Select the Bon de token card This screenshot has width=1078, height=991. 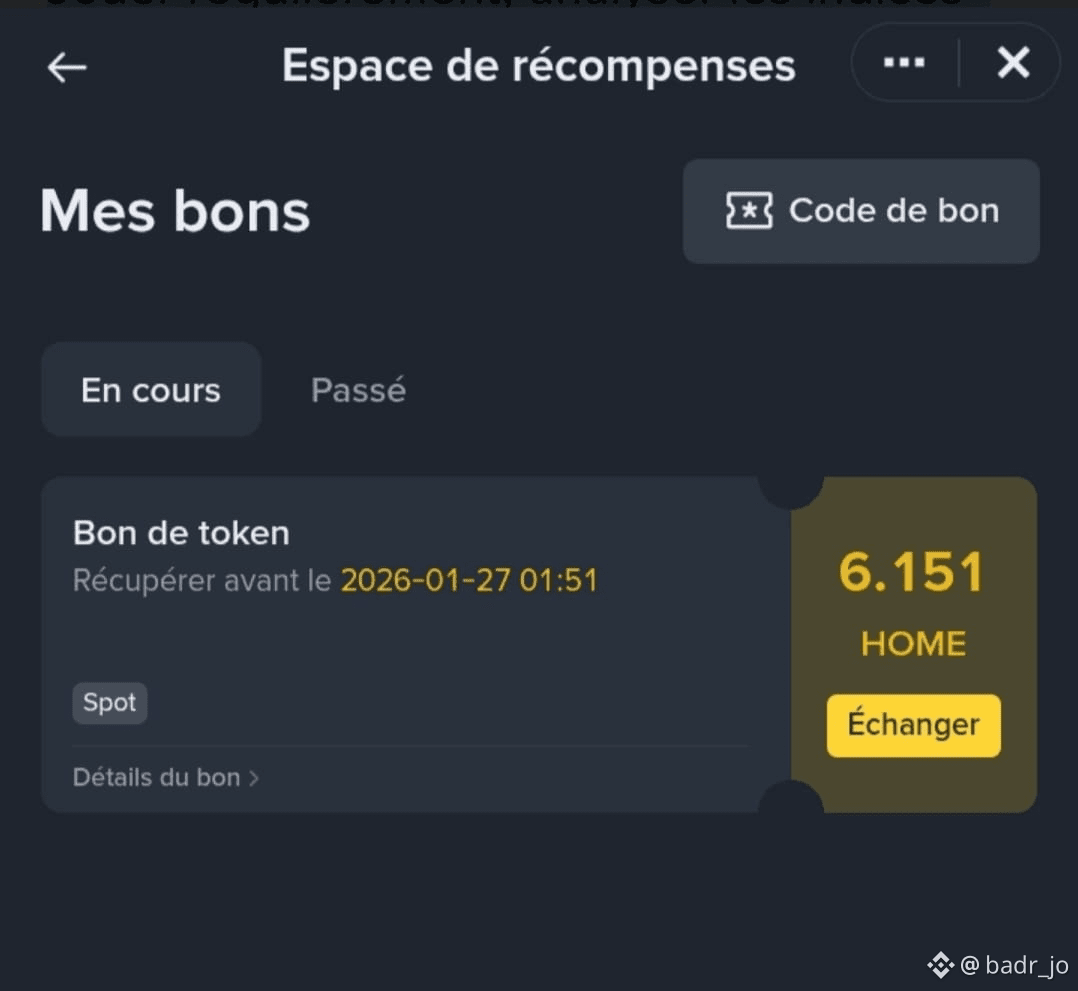click(x=400, y=640)
